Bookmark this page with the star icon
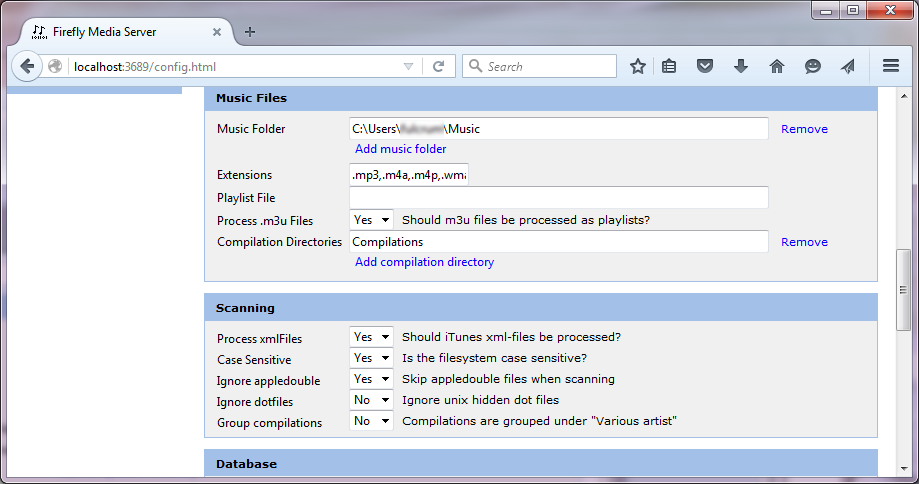Image resolution: width=919 pixels, height=484 pixels. pyautogui.click(x=638, y=67)
